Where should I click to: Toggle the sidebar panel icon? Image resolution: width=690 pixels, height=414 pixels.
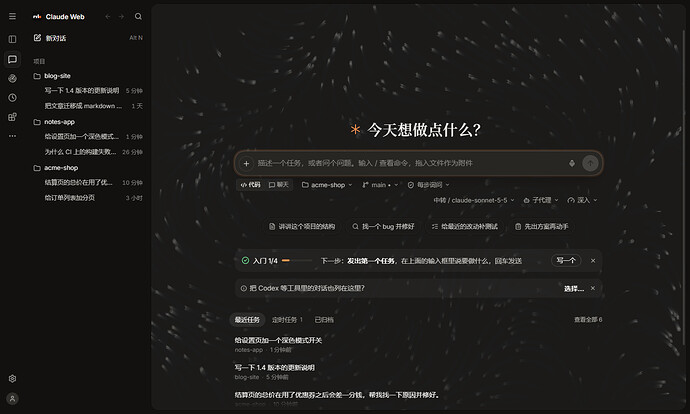12,39
